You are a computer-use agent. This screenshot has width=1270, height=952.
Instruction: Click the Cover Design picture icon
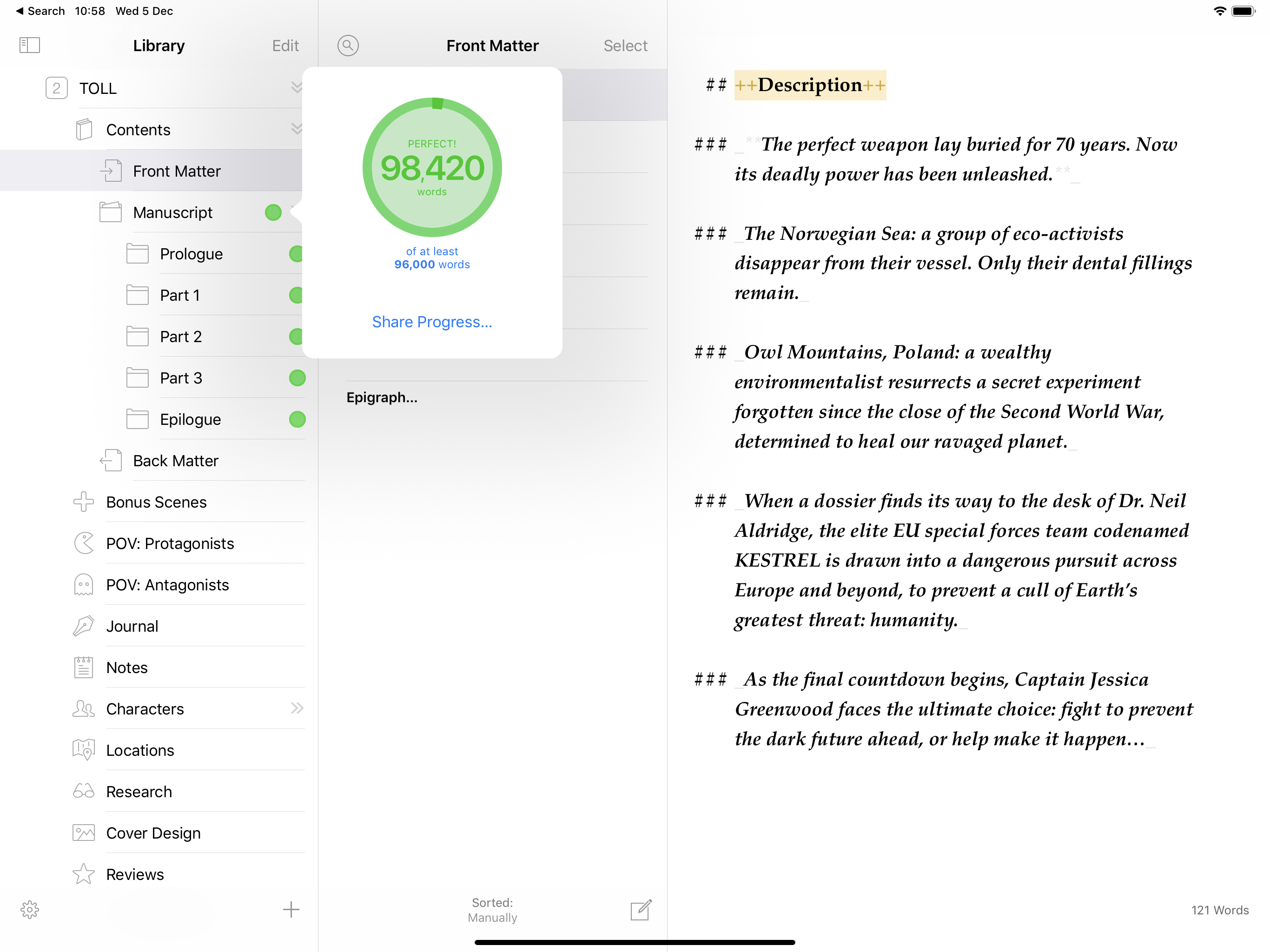pos(84,833)
